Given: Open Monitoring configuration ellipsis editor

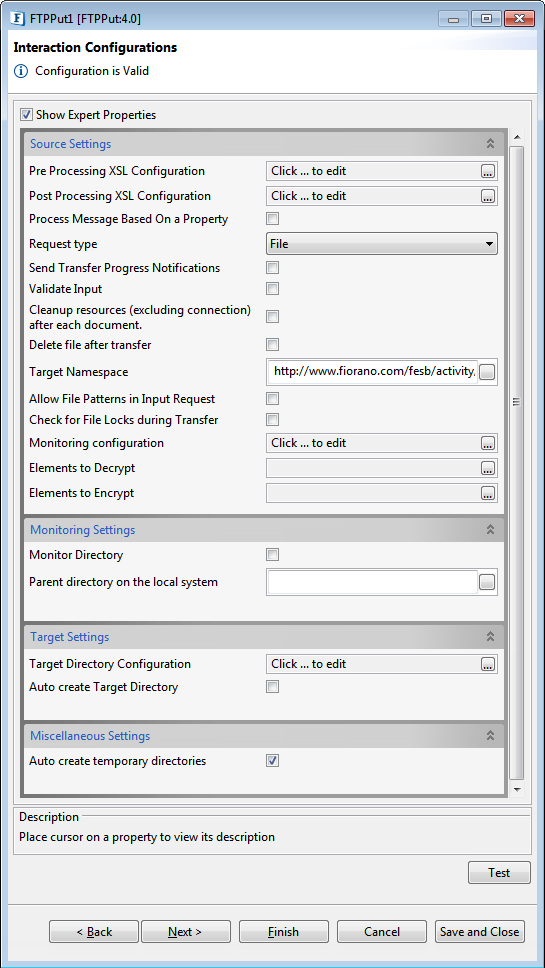Looking at the screenshot, I should [x=488, y=443].
